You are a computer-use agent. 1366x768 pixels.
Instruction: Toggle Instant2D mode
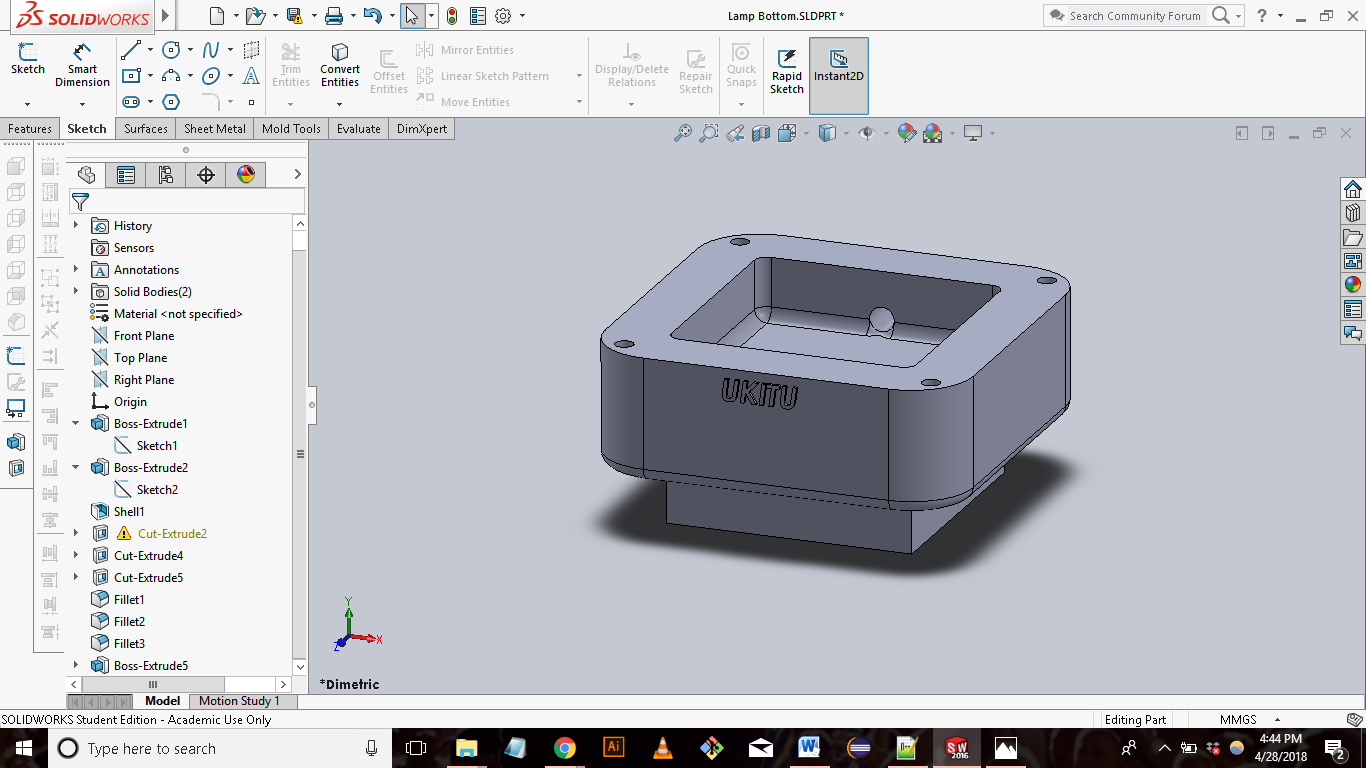click(838, 70)
